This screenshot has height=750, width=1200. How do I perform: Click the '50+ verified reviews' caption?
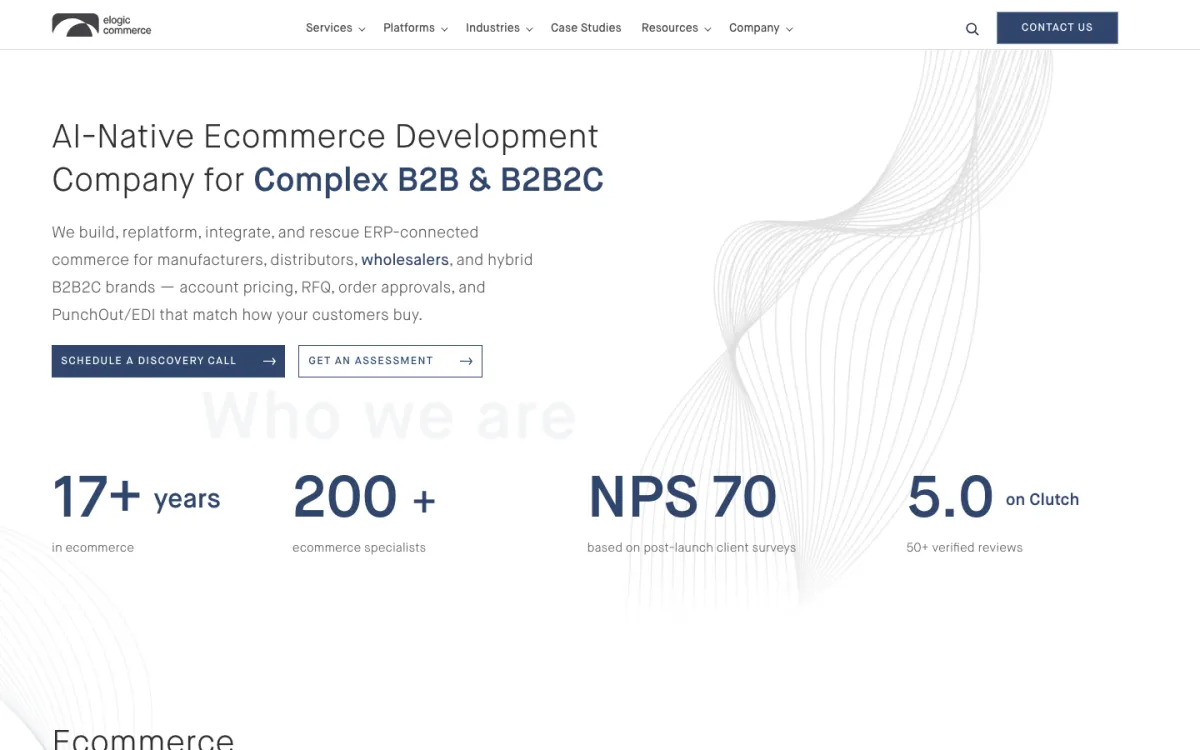(965, 548)
